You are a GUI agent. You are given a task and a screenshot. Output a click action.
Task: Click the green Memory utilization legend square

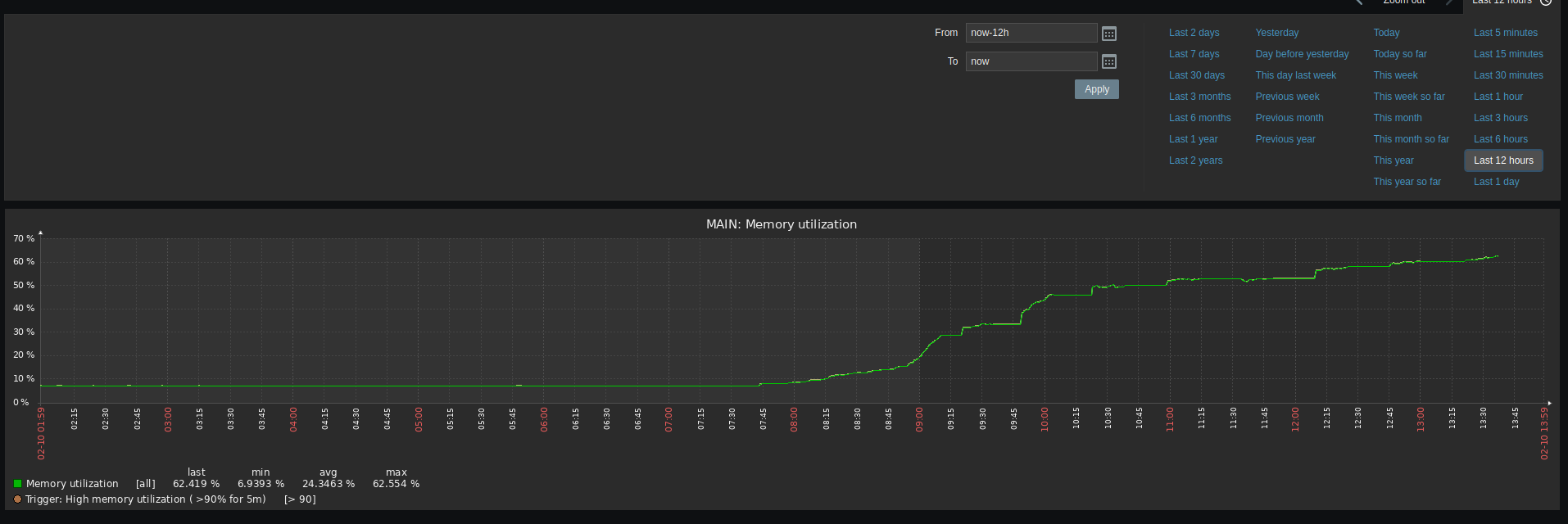point(17,484)
